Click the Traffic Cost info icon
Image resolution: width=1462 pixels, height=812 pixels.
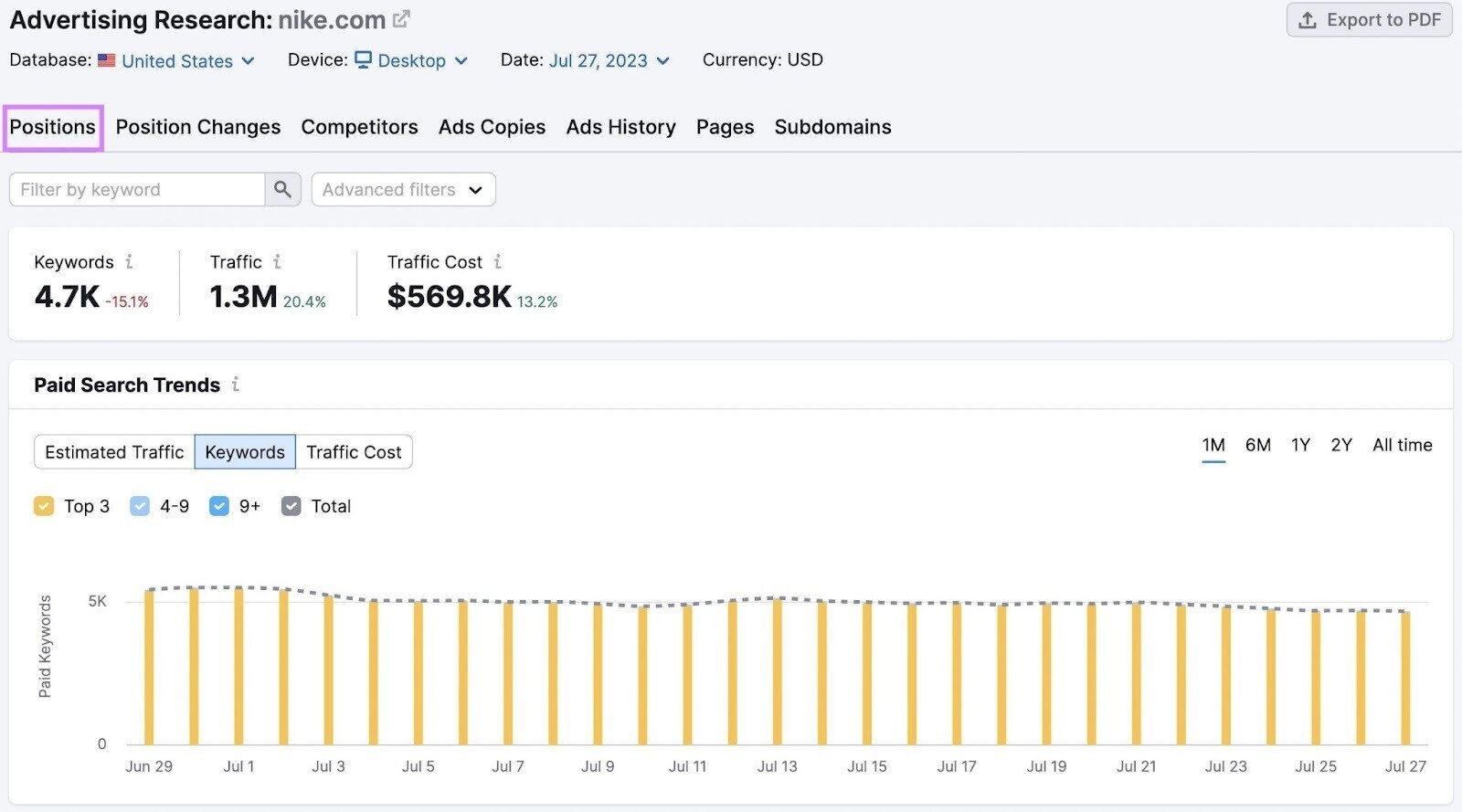point(498,262)
